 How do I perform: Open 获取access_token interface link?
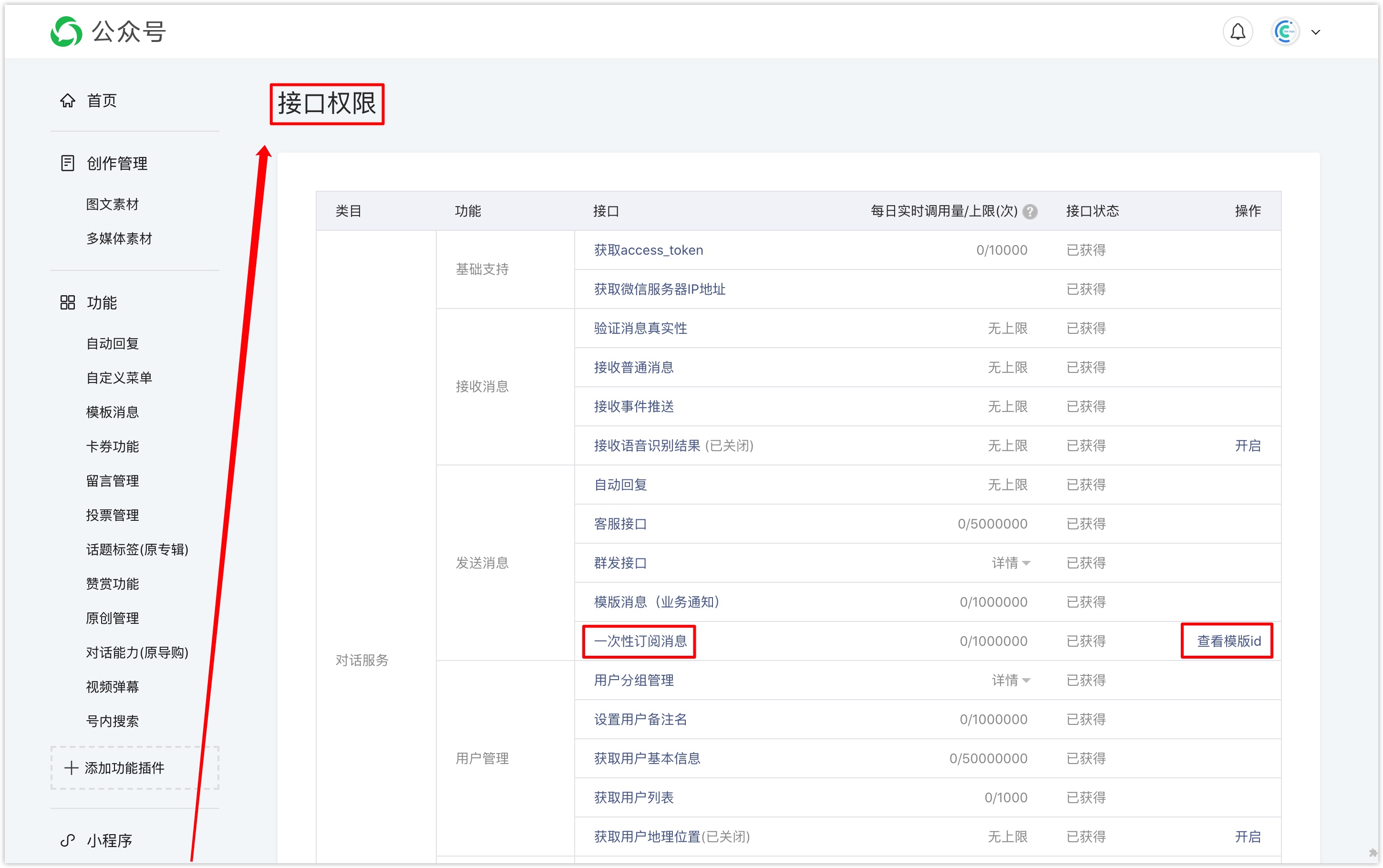649,250
